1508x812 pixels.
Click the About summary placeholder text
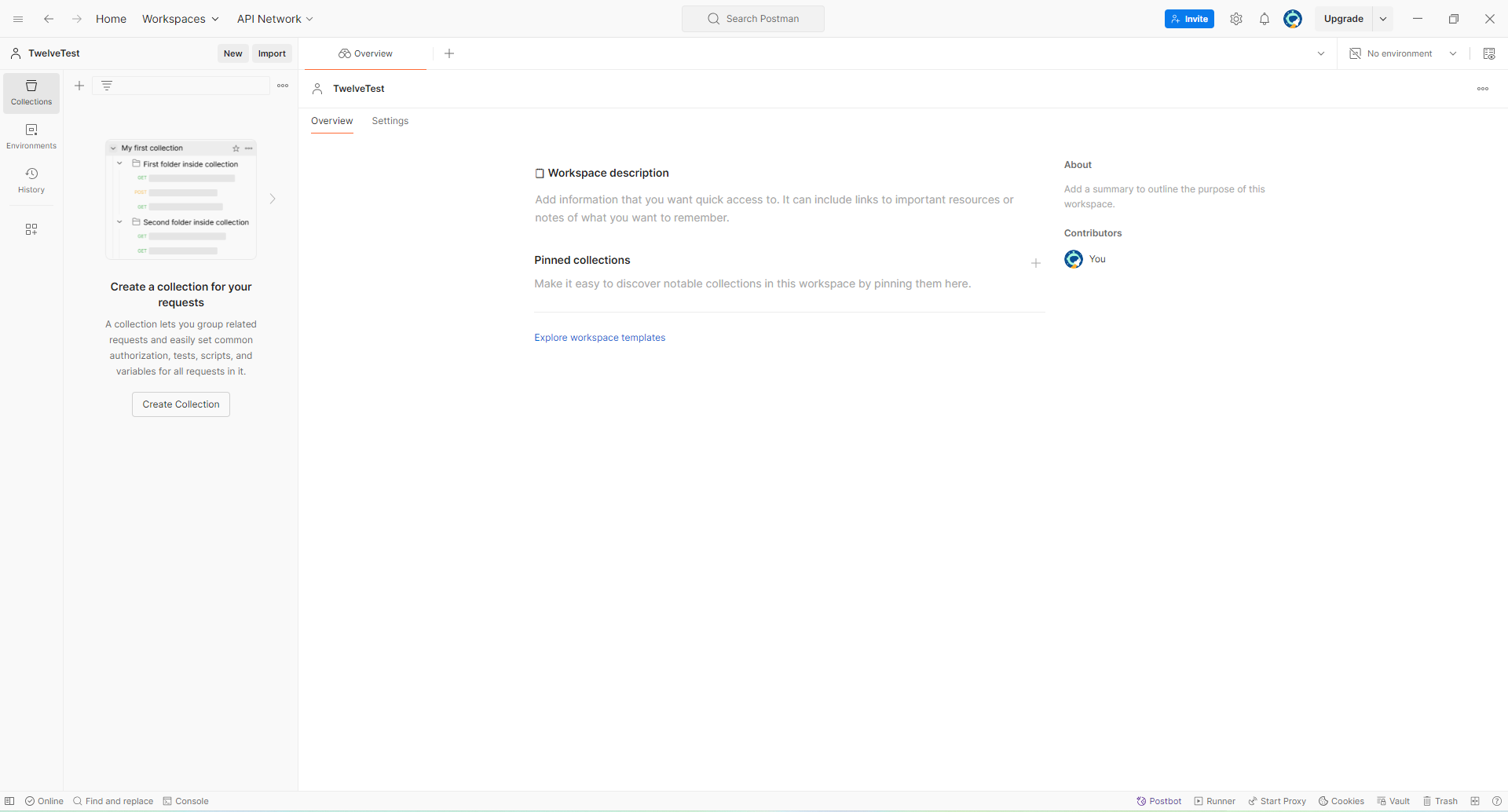click(x=1165, y=196)
